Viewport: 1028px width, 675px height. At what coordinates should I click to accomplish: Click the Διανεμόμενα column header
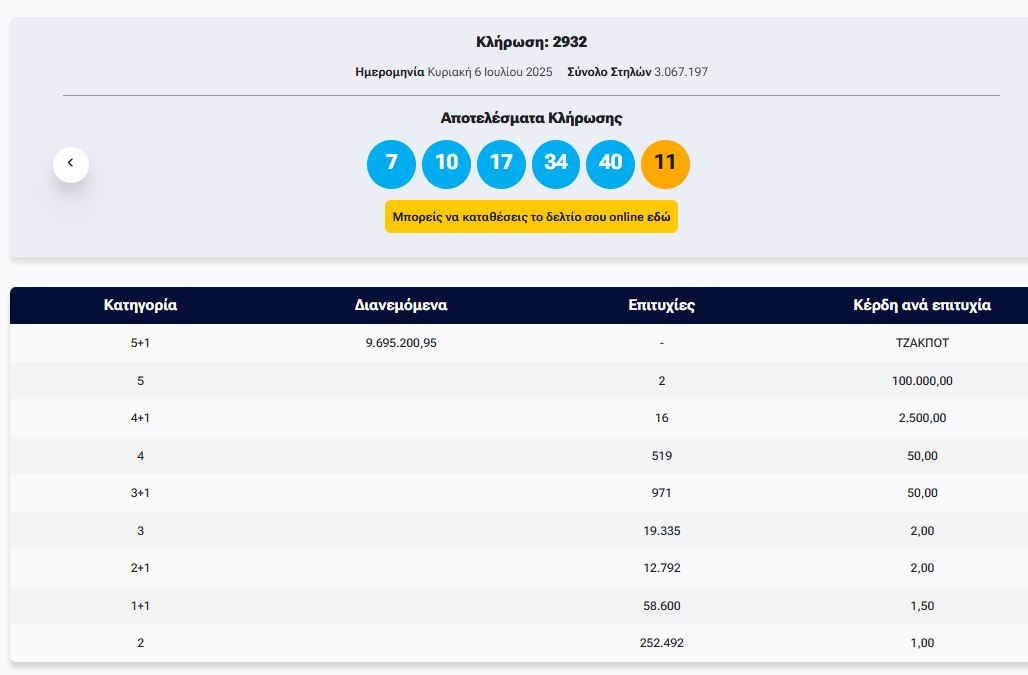click(x=401, y=305)
